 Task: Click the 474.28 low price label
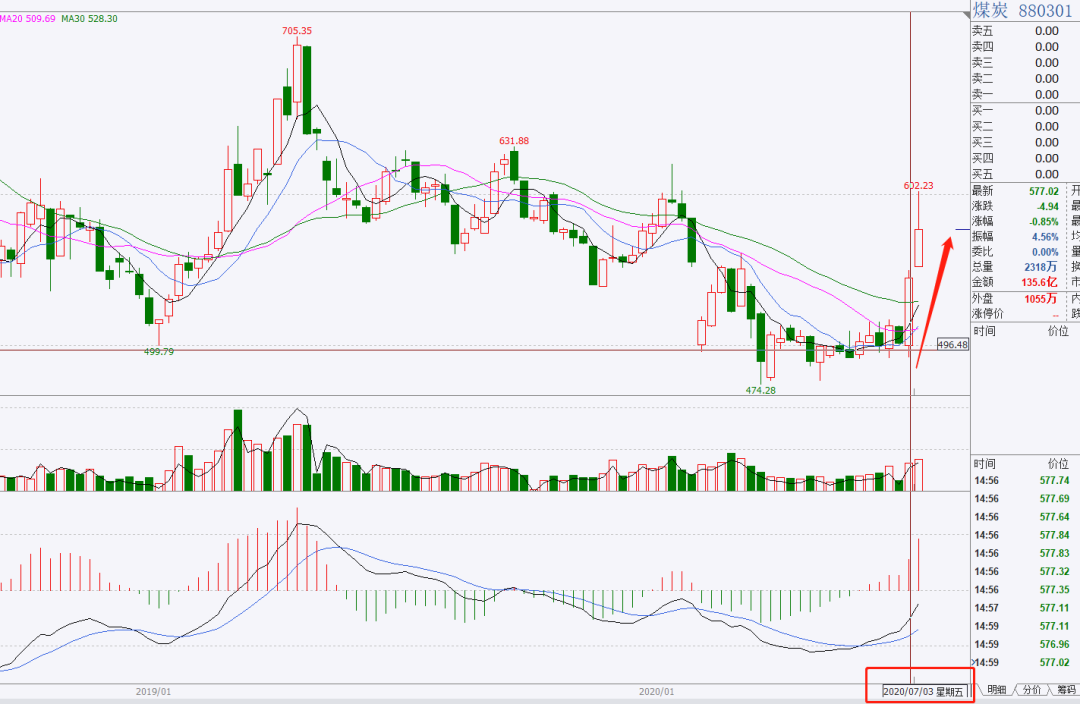(x=760, y=390)
